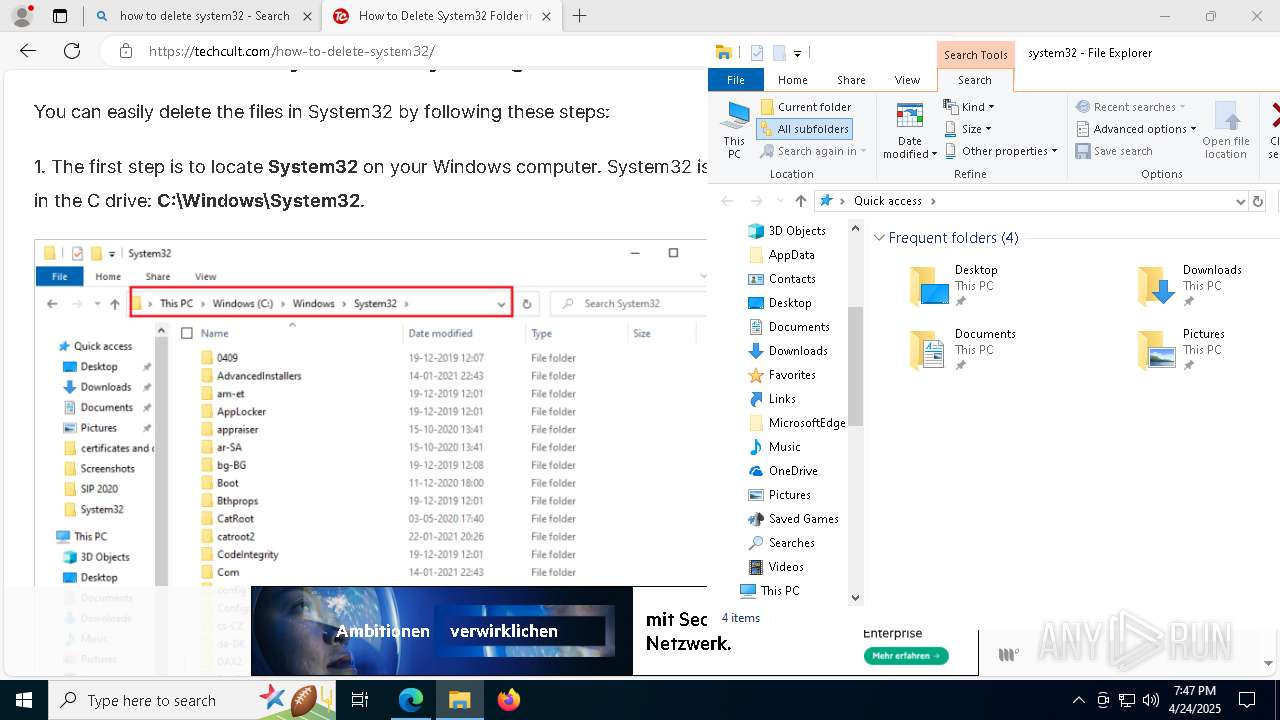Viewport: 1280px width, 720px height.
Task: Open Firefox from taskbar
Action: pos(508,700)
